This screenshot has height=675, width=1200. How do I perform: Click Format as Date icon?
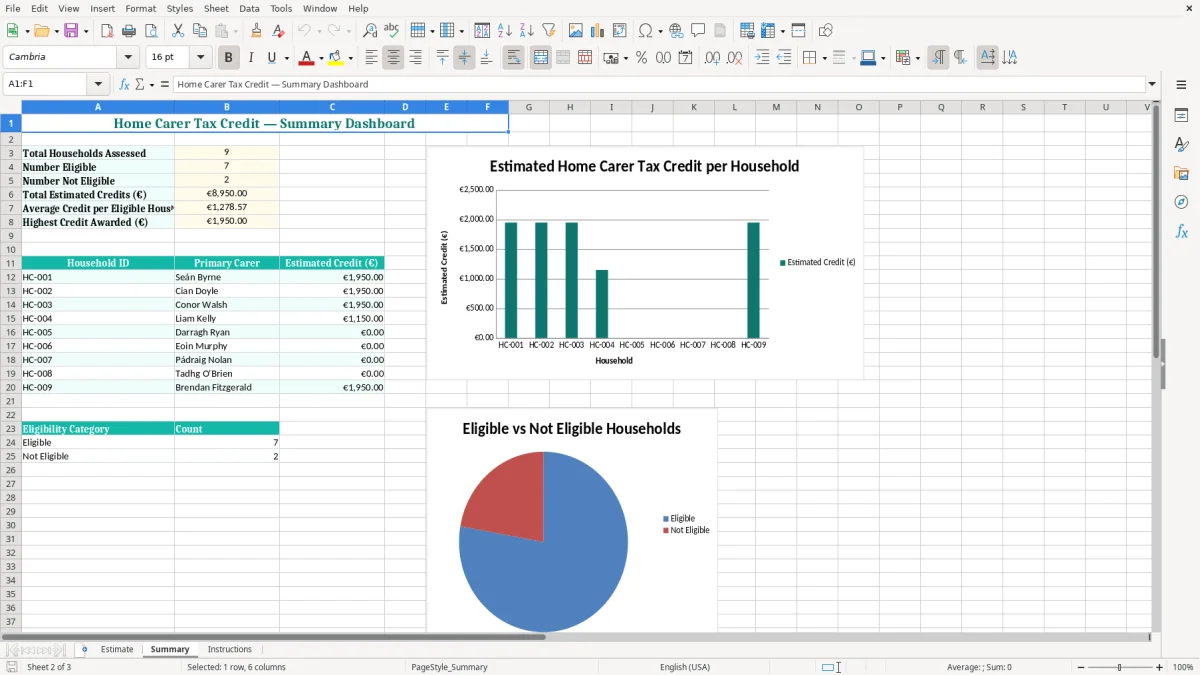685,58
